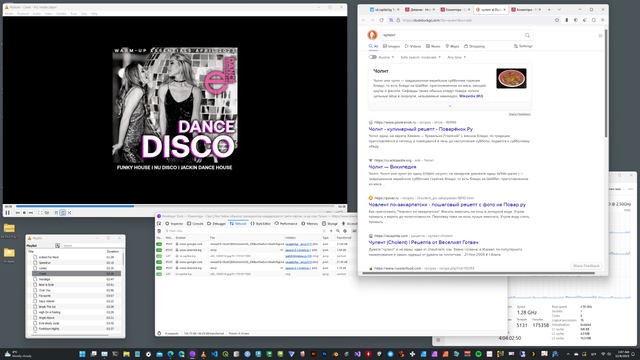Open the Поварёнок.Ру cholent recipe result
This screenshot has height=360, width=640.
click(x=420, y=129)
